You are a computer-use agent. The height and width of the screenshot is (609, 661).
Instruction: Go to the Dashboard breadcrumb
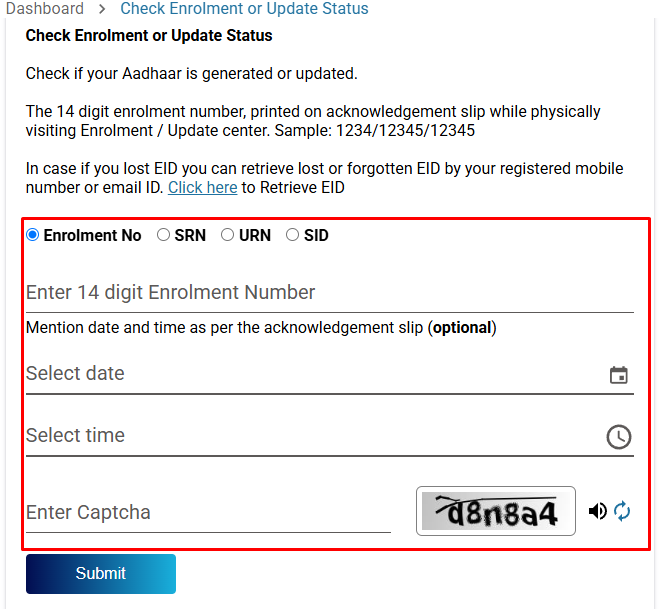click(x=45, y=9)
